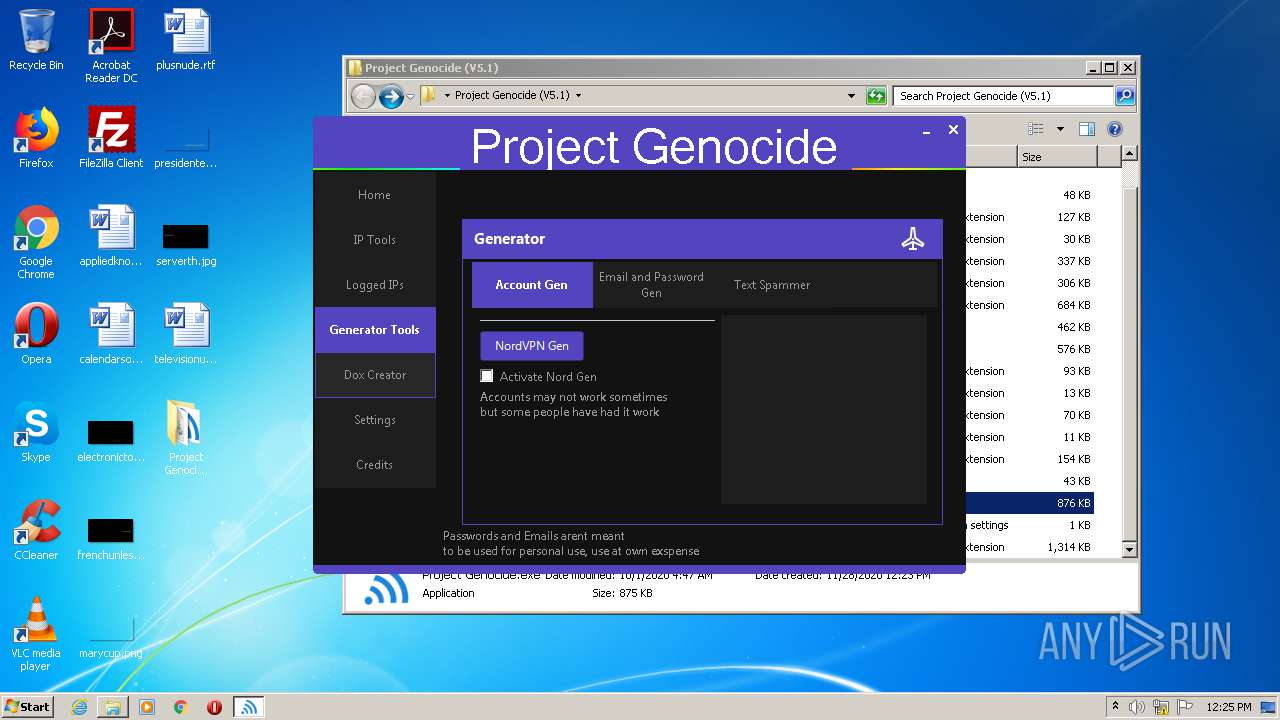1280x720 pixels.
Task: Click Chrome icon in taskbar
Action: click(181, 707)
